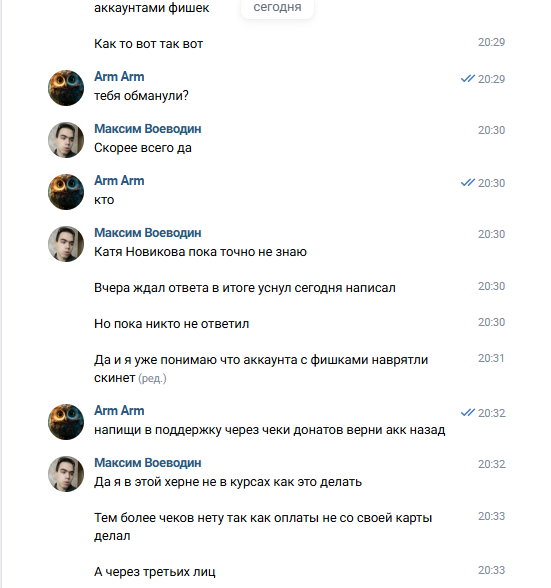Open Максим Воеводин avatar beside 'Скорее всего да'
This screenshot has width=551, height=588.
pyautogui.click(x=66, y=140)
